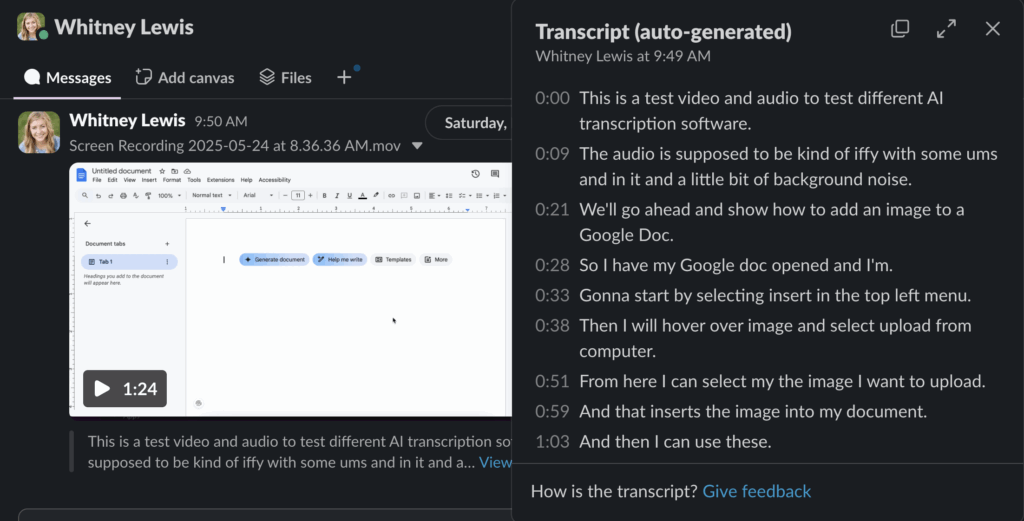Click the Help me write chip in video preview

340,259
